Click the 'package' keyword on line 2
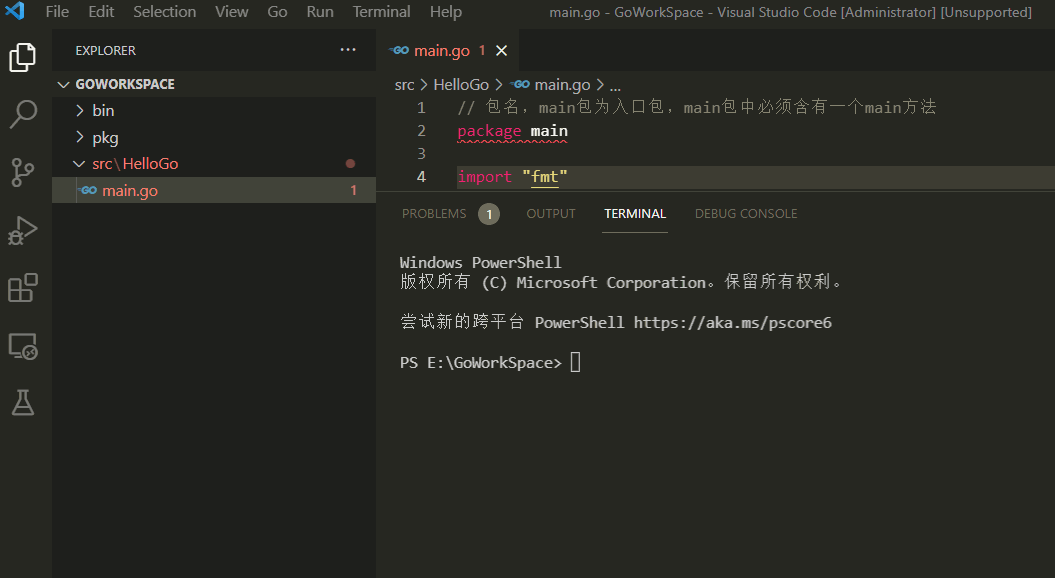Screen dimensions: 1055x578 pos(489,131)
